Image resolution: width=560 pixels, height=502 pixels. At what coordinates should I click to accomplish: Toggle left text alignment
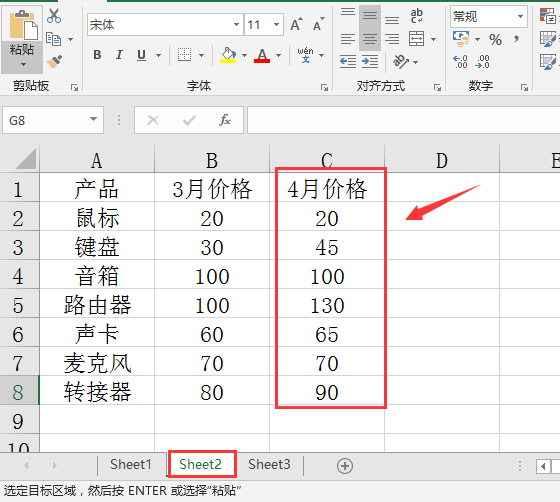(348, 39)
